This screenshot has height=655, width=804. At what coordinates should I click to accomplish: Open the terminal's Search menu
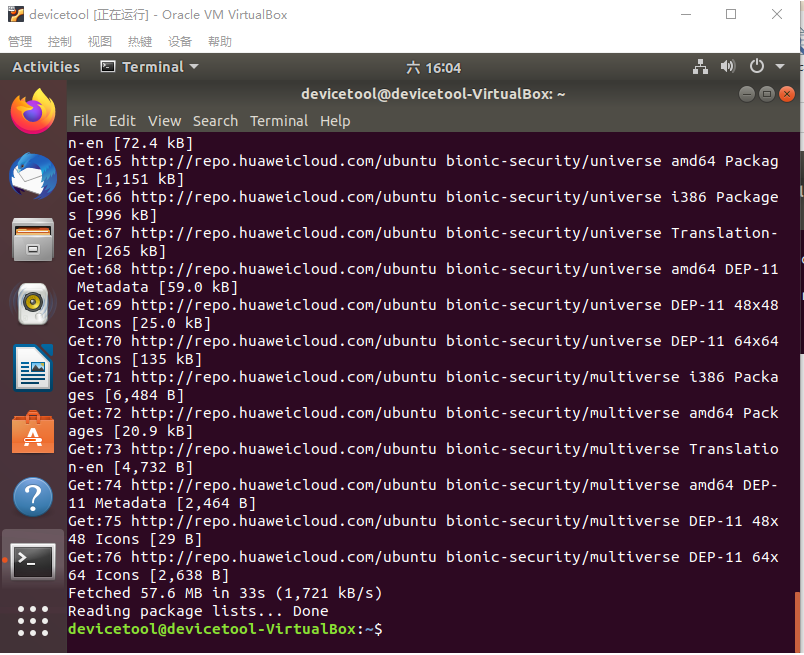[215, 121]
